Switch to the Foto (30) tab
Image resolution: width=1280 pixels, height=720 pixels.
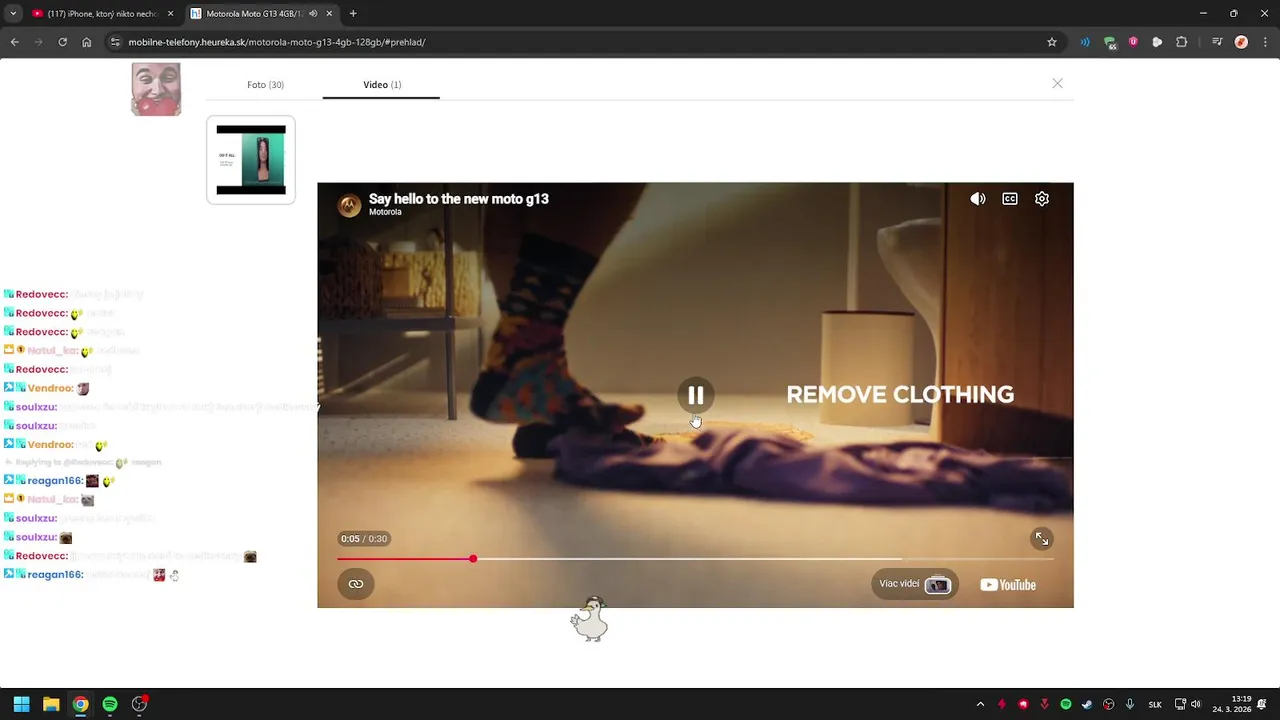(265, 85)
